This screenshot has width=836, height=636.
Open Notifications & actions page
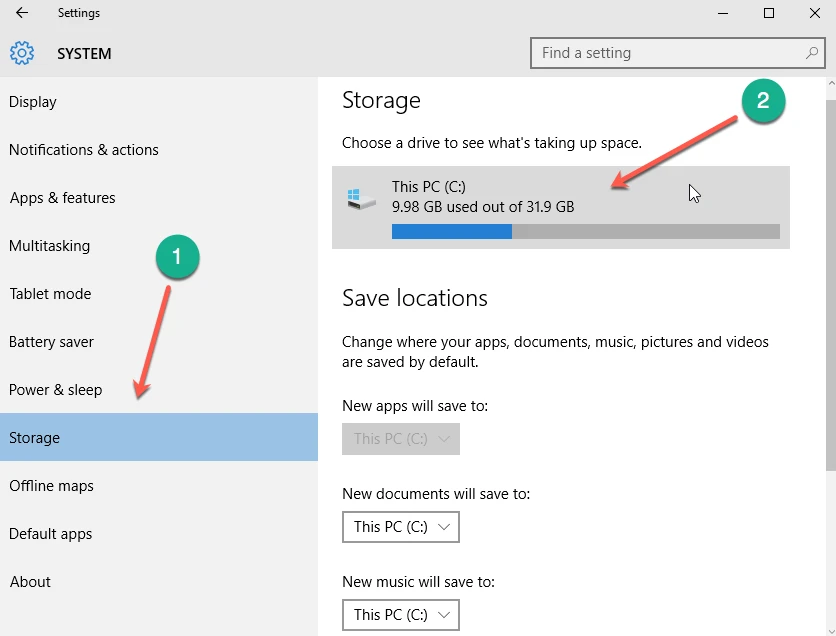(84, 150)
